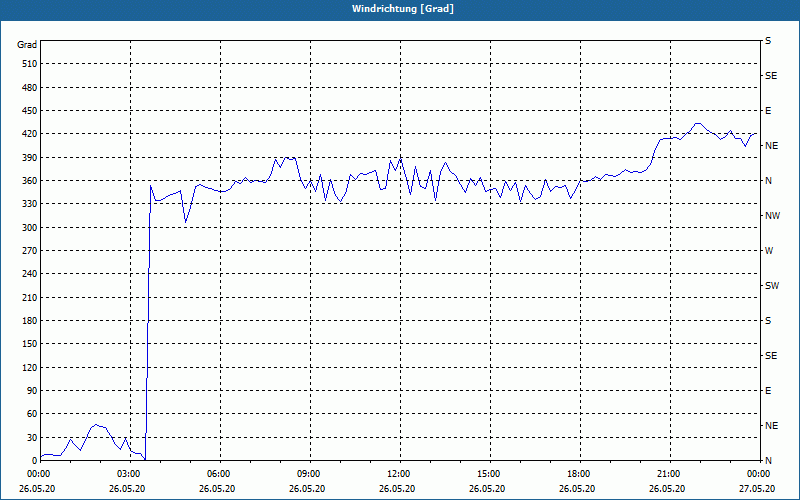
Task: Select the 330 degree axis label
Action: tap(30, 204)
